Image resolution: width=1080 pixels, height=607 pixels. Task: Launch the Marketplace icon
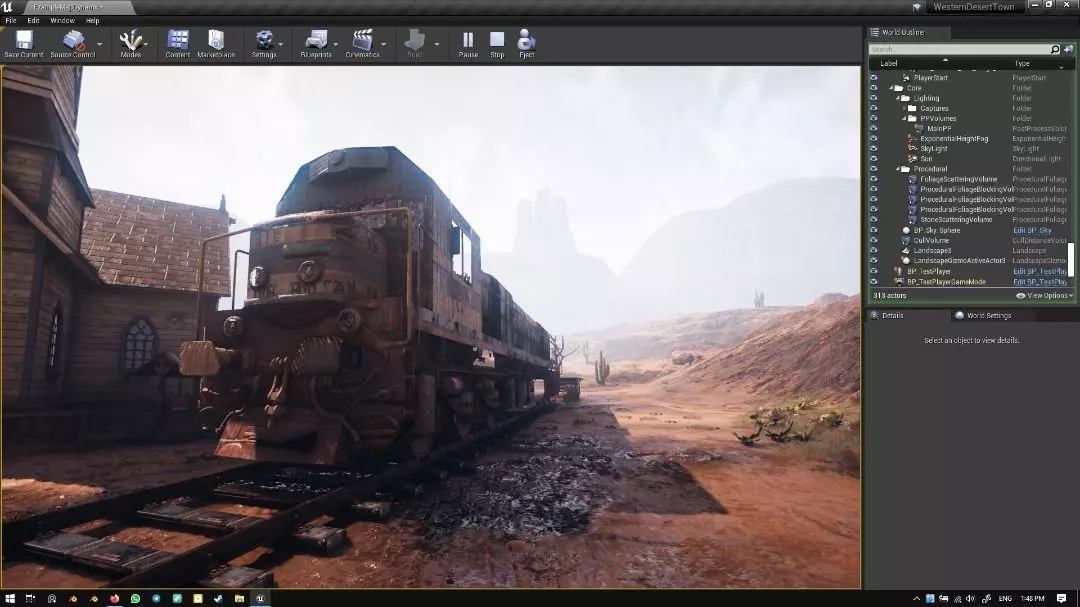click(x=216, y=39)
